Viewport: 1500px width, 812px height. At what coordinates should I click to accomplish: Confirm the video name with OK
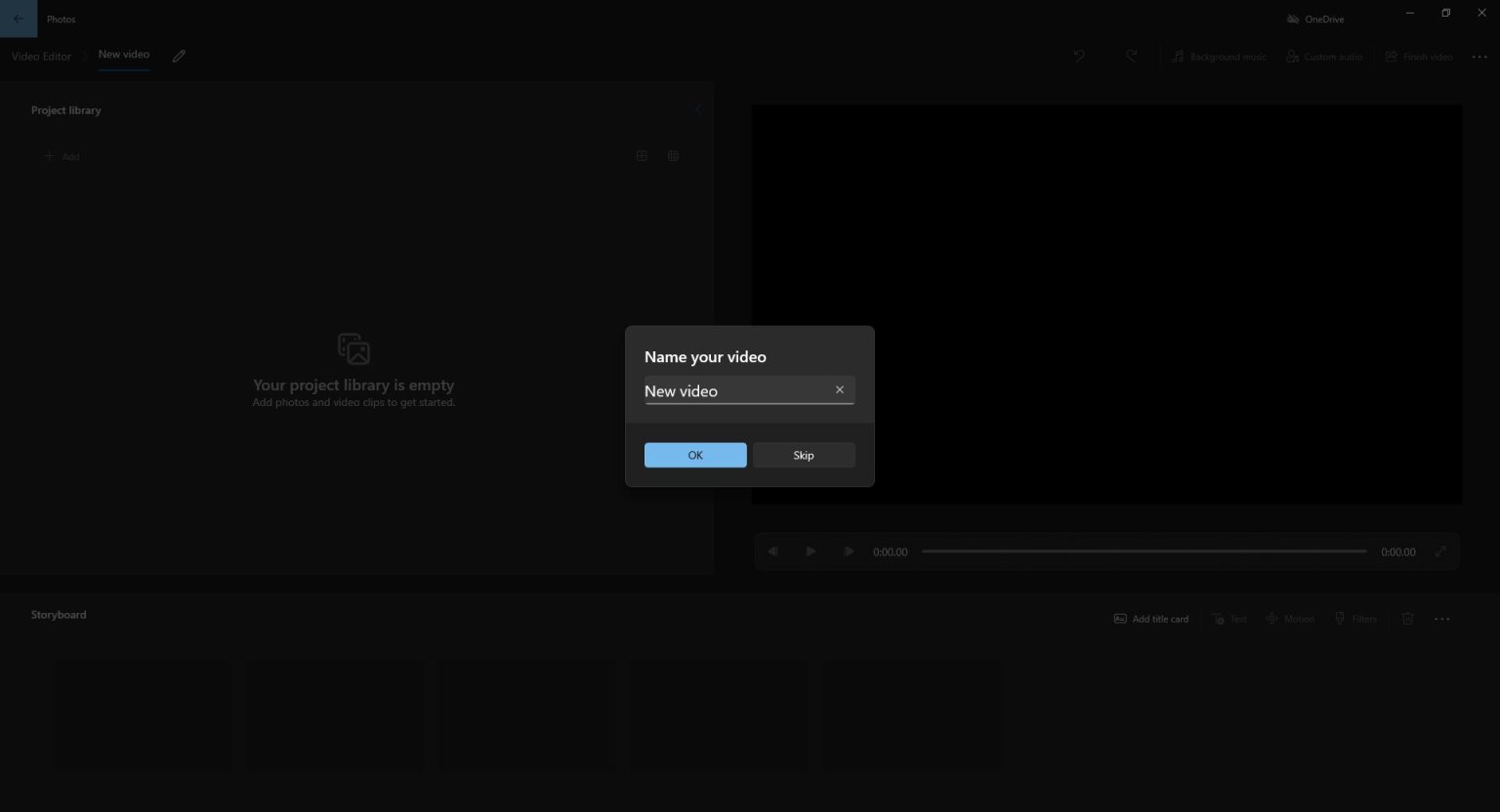pyautogui.click(x=694, y=455)
